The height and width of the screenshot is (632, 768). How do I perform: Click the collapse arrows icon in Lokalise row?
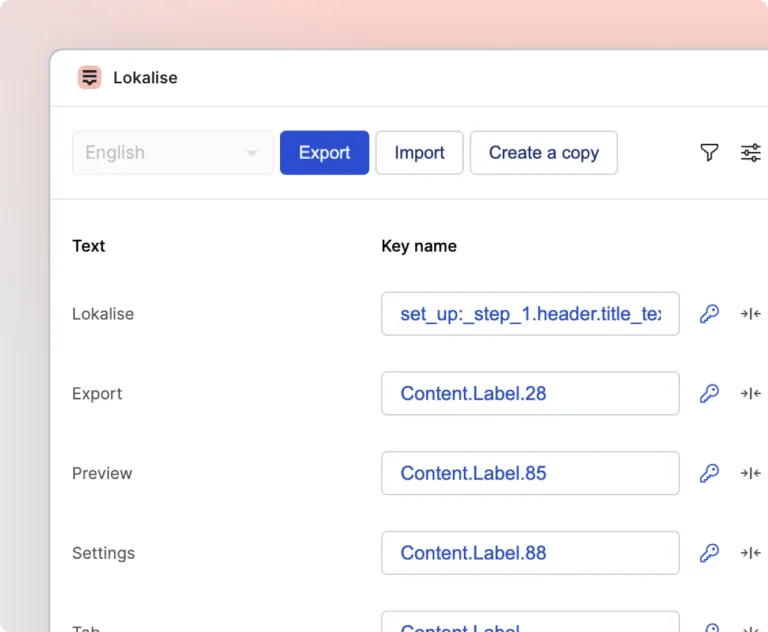pyautogui.click(x=750, y=314)
